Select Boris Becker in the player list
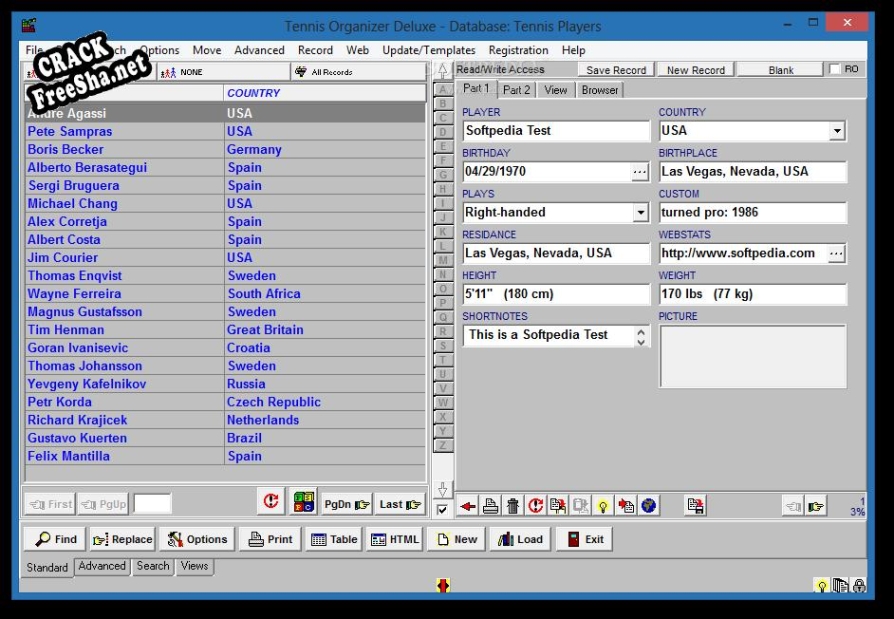Image resolution: width=894 pixels, height=619 pixels. click(x=66, y=149)
